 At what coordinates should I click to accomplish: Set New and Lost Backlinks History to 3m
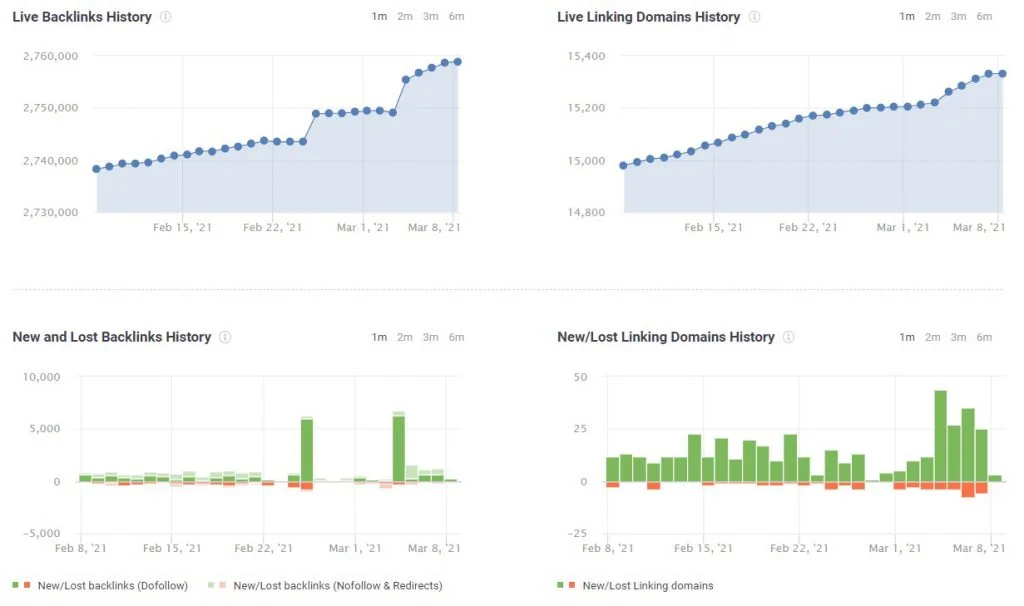[x=430, y=337]
